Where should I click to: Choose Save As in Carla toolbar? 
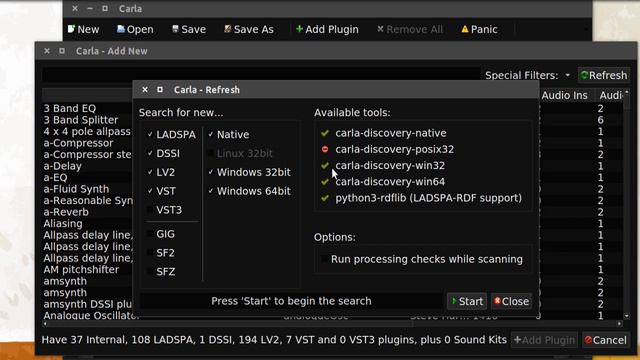coord(249,29)
